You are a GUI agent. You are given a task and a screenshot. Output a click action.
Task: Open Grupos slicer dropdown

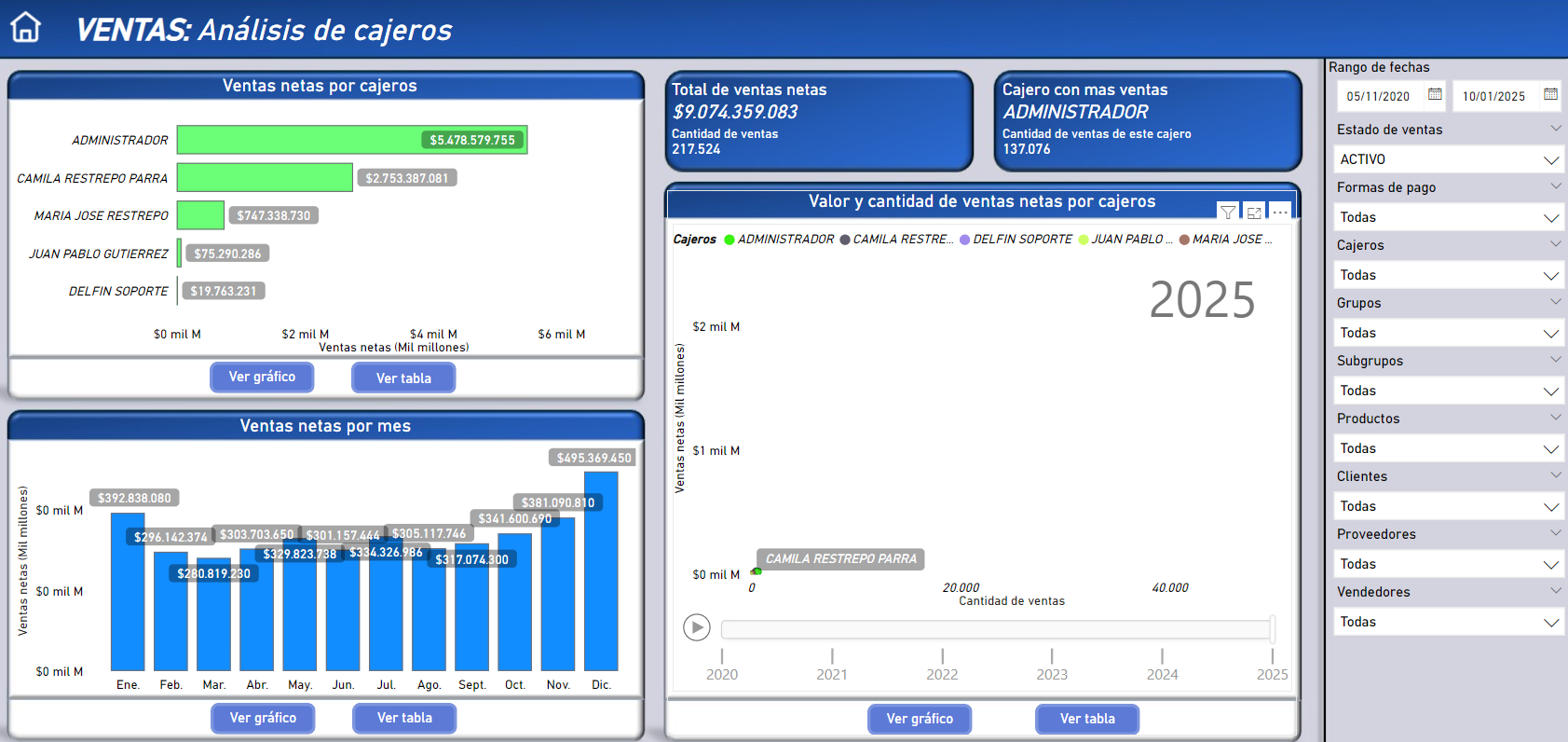(x=1449, y=333)
